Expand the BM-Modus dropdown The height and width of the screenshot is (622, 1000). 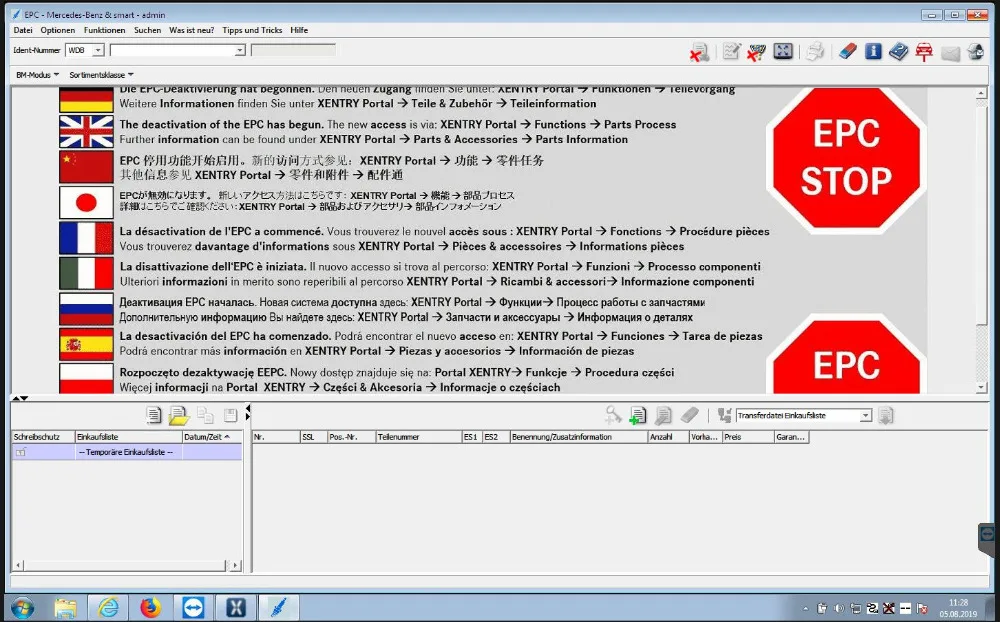tap(38, 75)
